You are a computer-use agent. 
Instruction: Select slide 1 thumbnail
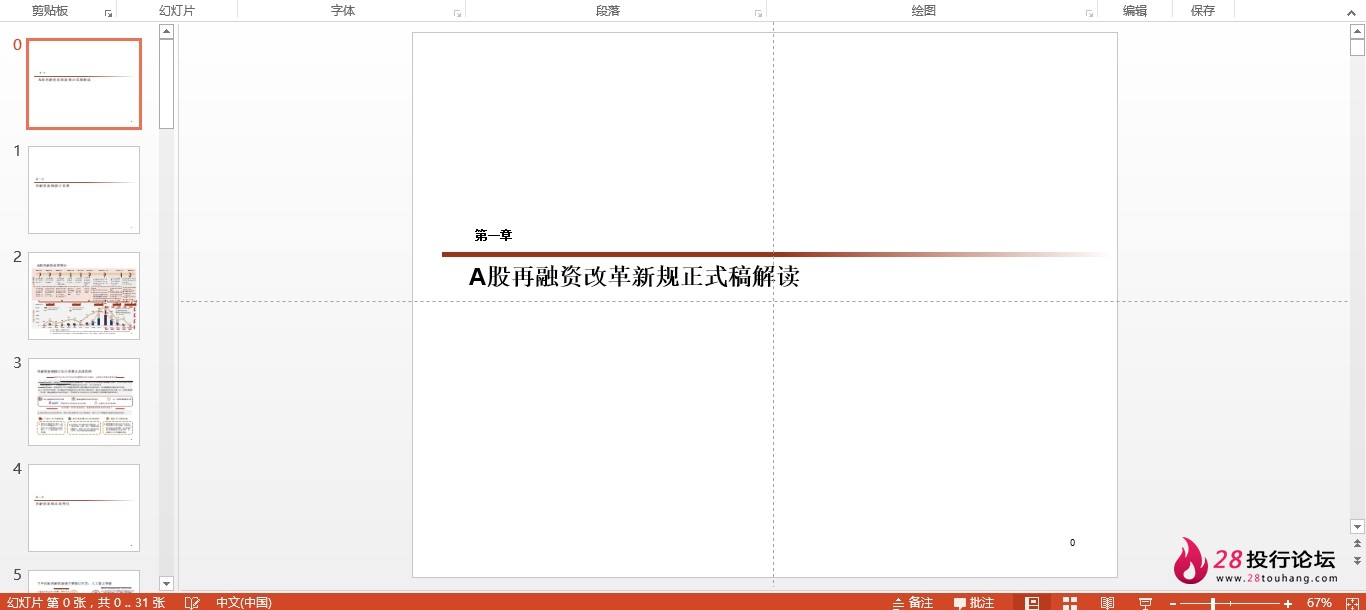tap(84, 190)
